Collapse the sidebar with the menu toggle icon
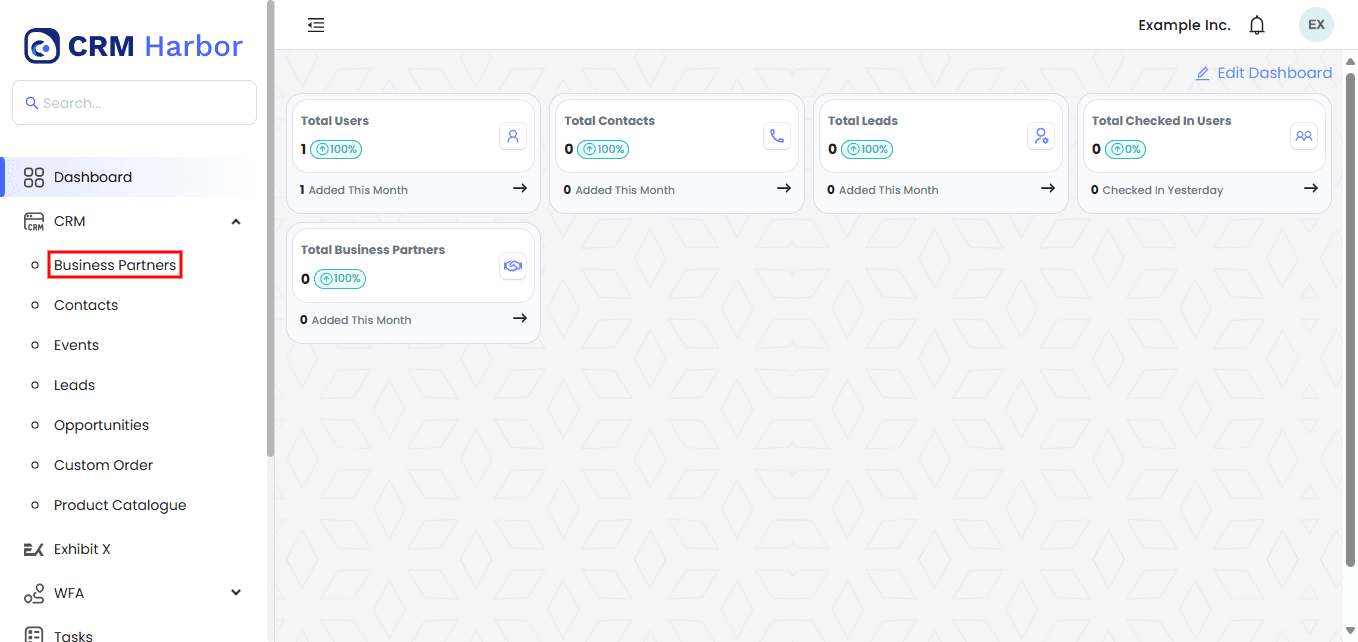1358x642 pixels. tap(316, 25)
